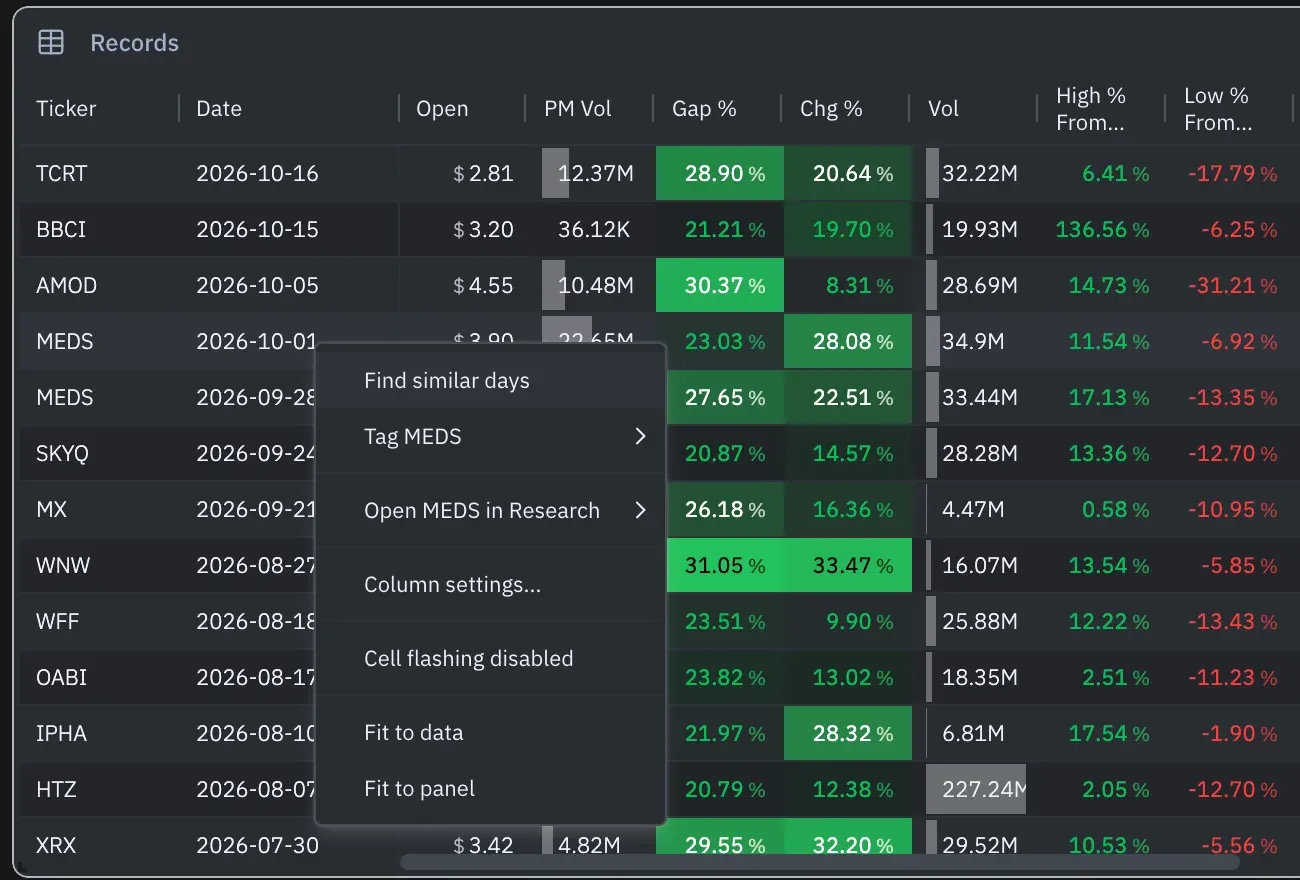Click the date 2026-07-30 cell

click(290, 846)
